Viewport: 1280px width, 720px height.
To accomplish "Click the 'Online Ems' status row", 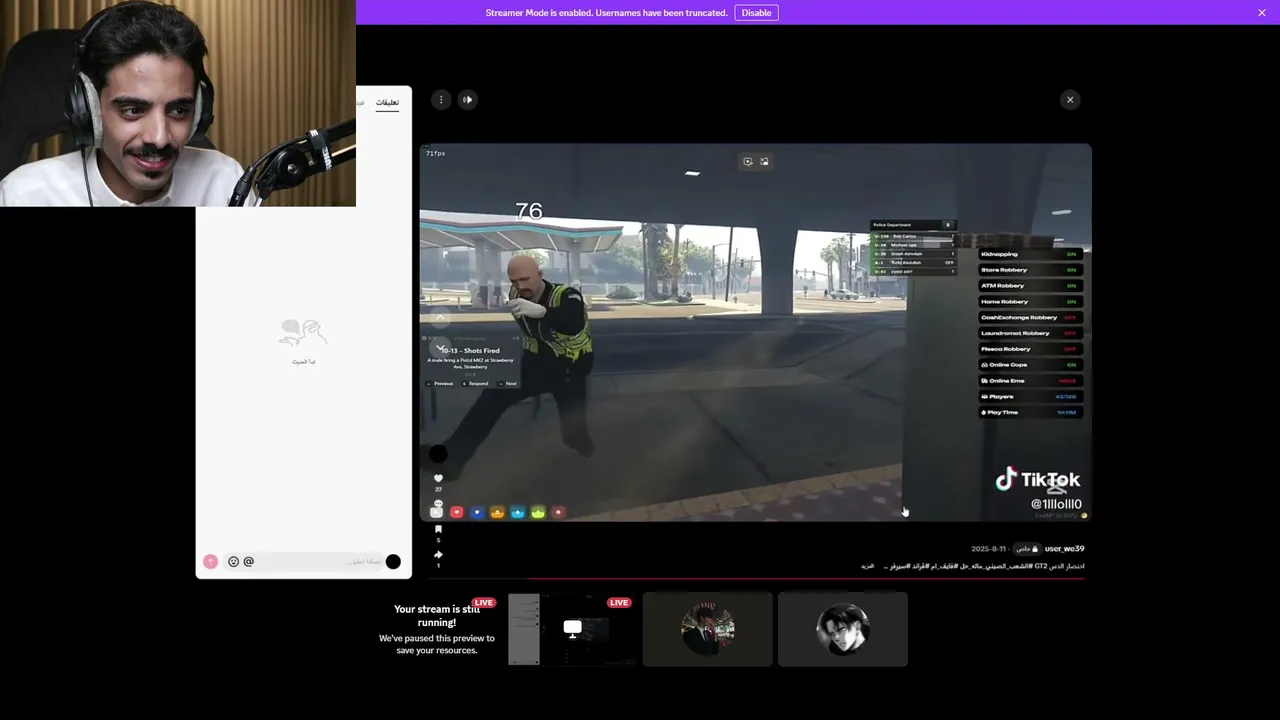I will [1031, 381].
